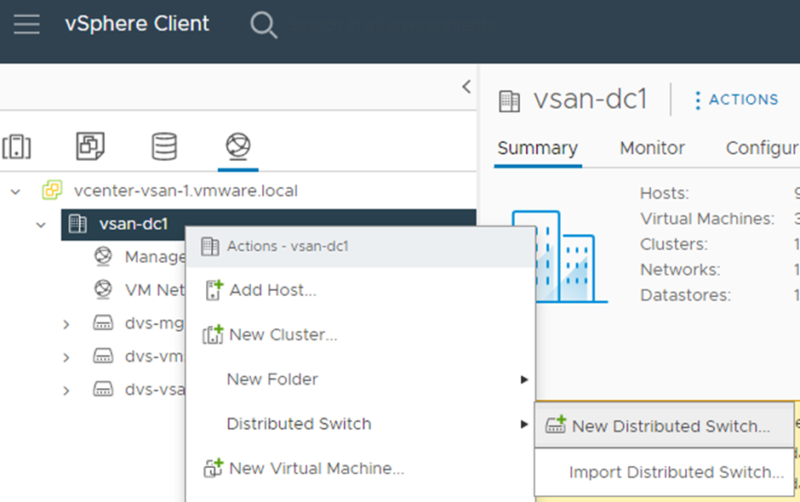Switch to Storage inventory view icon
Viewport: 800px width, 502px height.
(164, 146)
